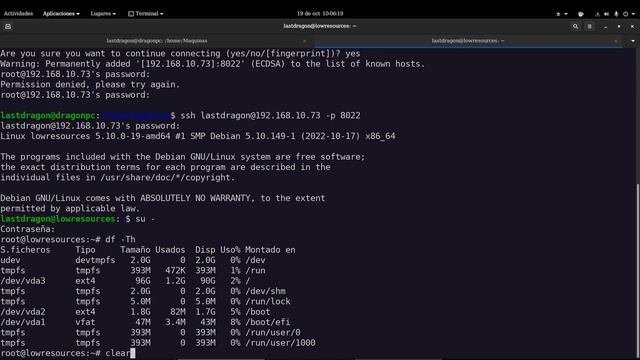Click the 'S.ficheros' column header

pyautogui.click(x=25, y=250)
